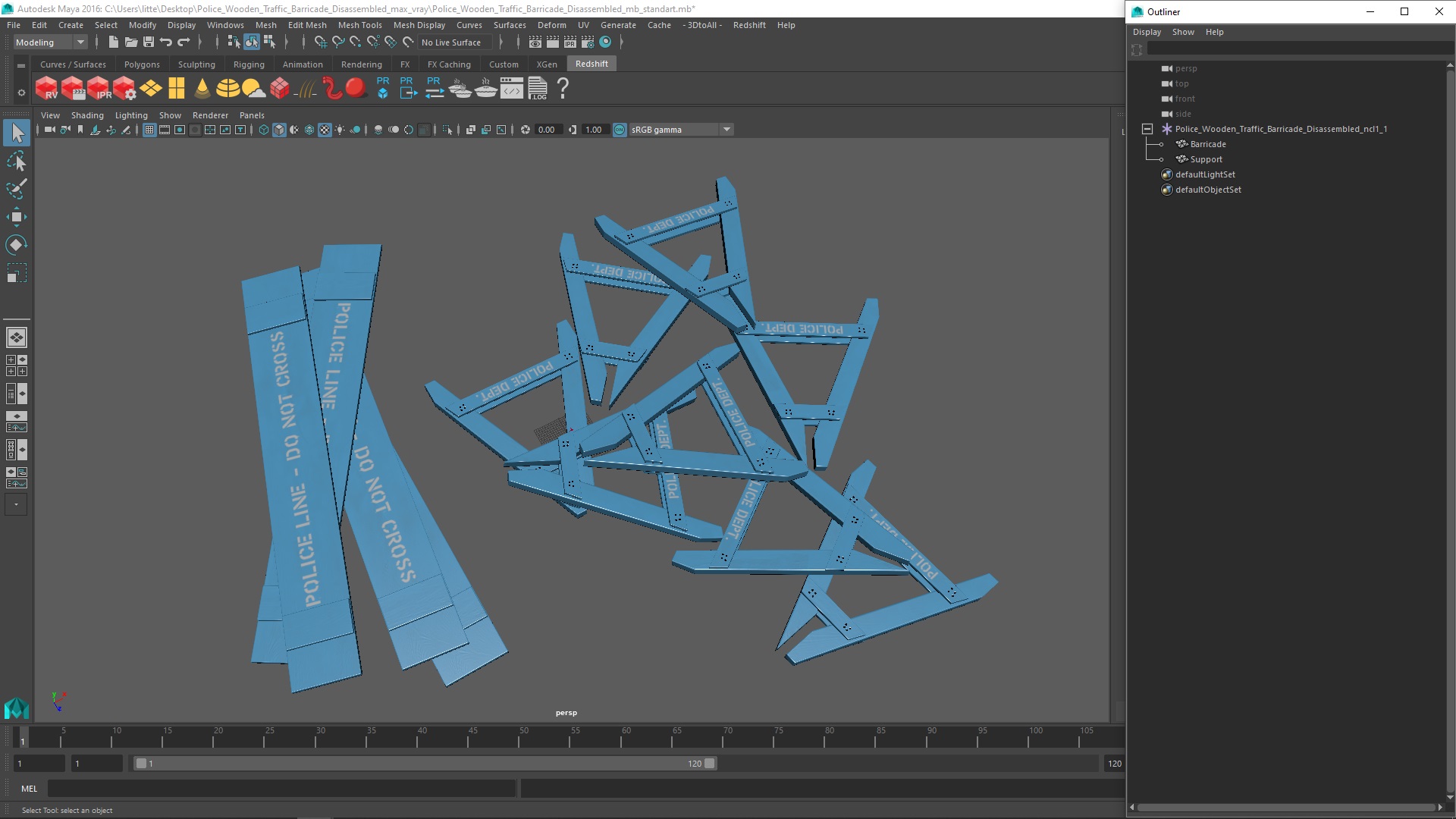Open the viewport Renderer menu
Viewport: 1456px width, 819px height.
[x=210, y=115]
